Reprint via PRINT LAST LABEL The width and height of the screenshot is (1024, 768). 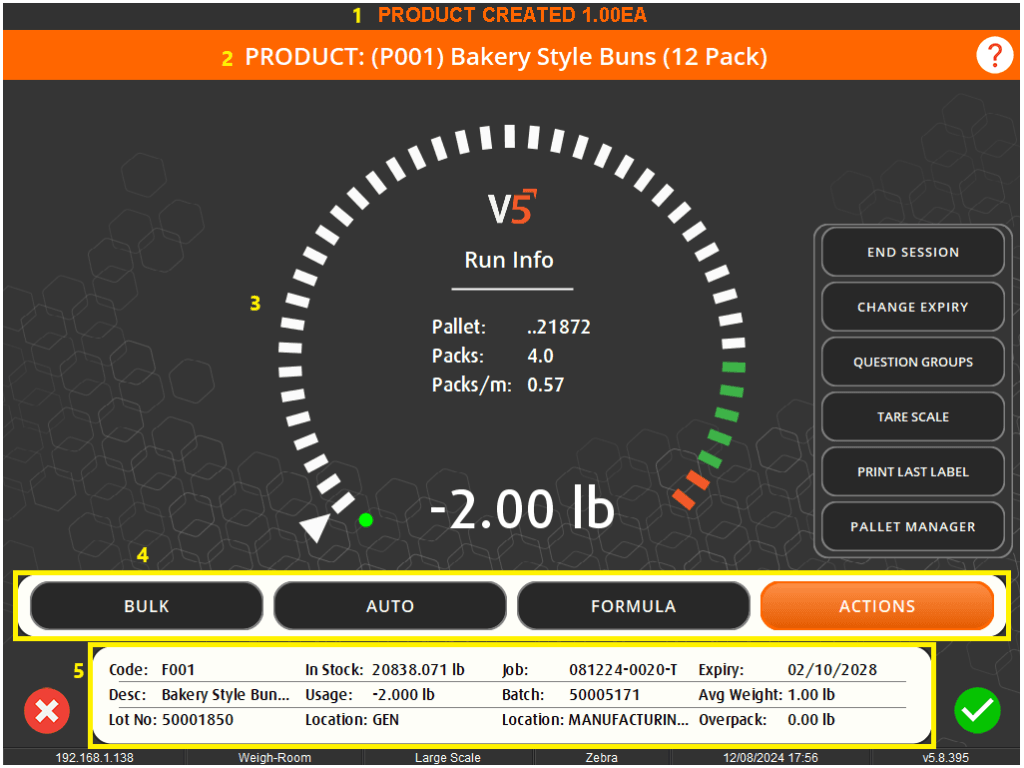pyautogui.click(x=912, y=472)
